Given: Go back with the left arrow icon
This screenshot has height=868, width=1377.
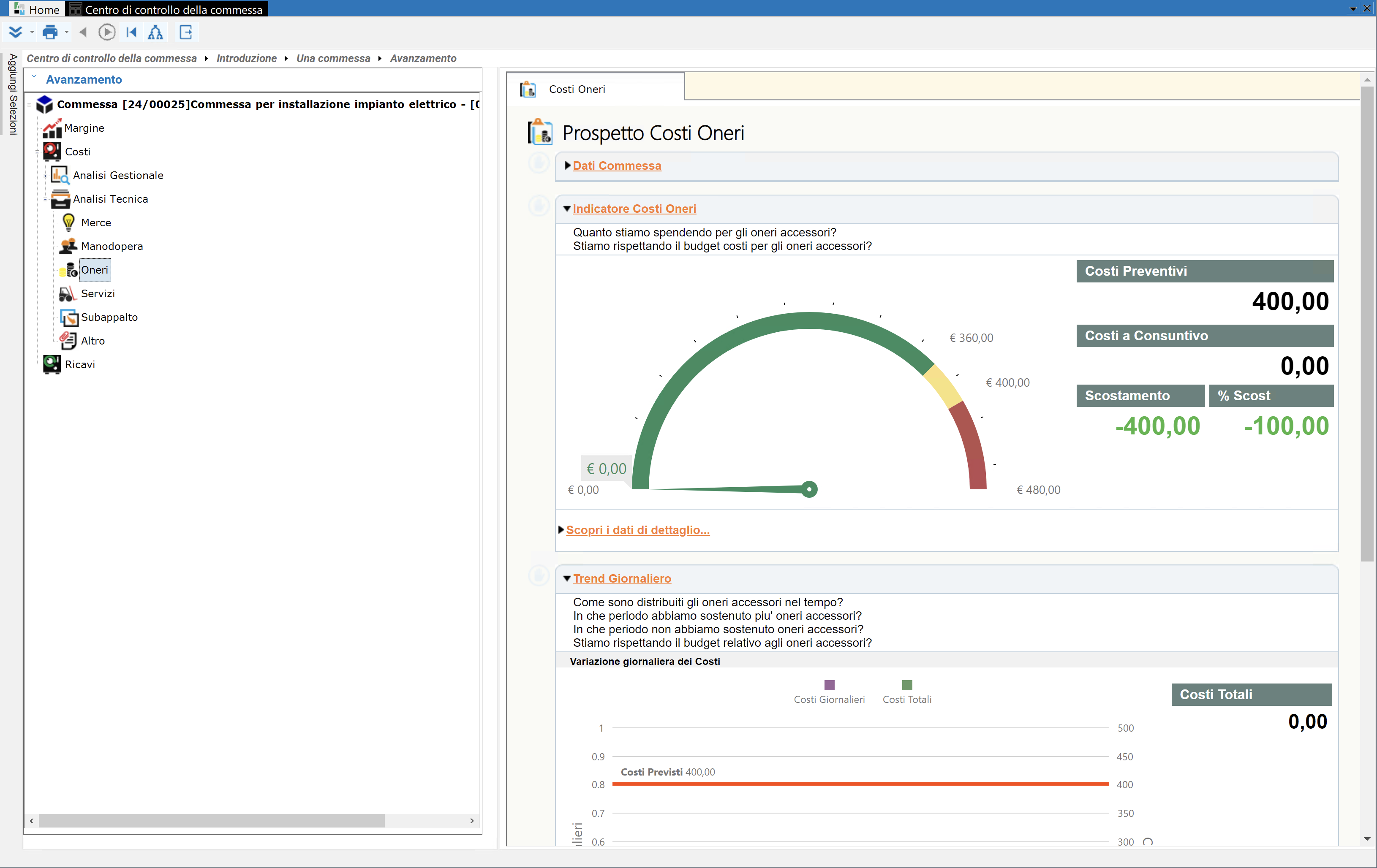Looking at the screenshot, I should [83, 32].
